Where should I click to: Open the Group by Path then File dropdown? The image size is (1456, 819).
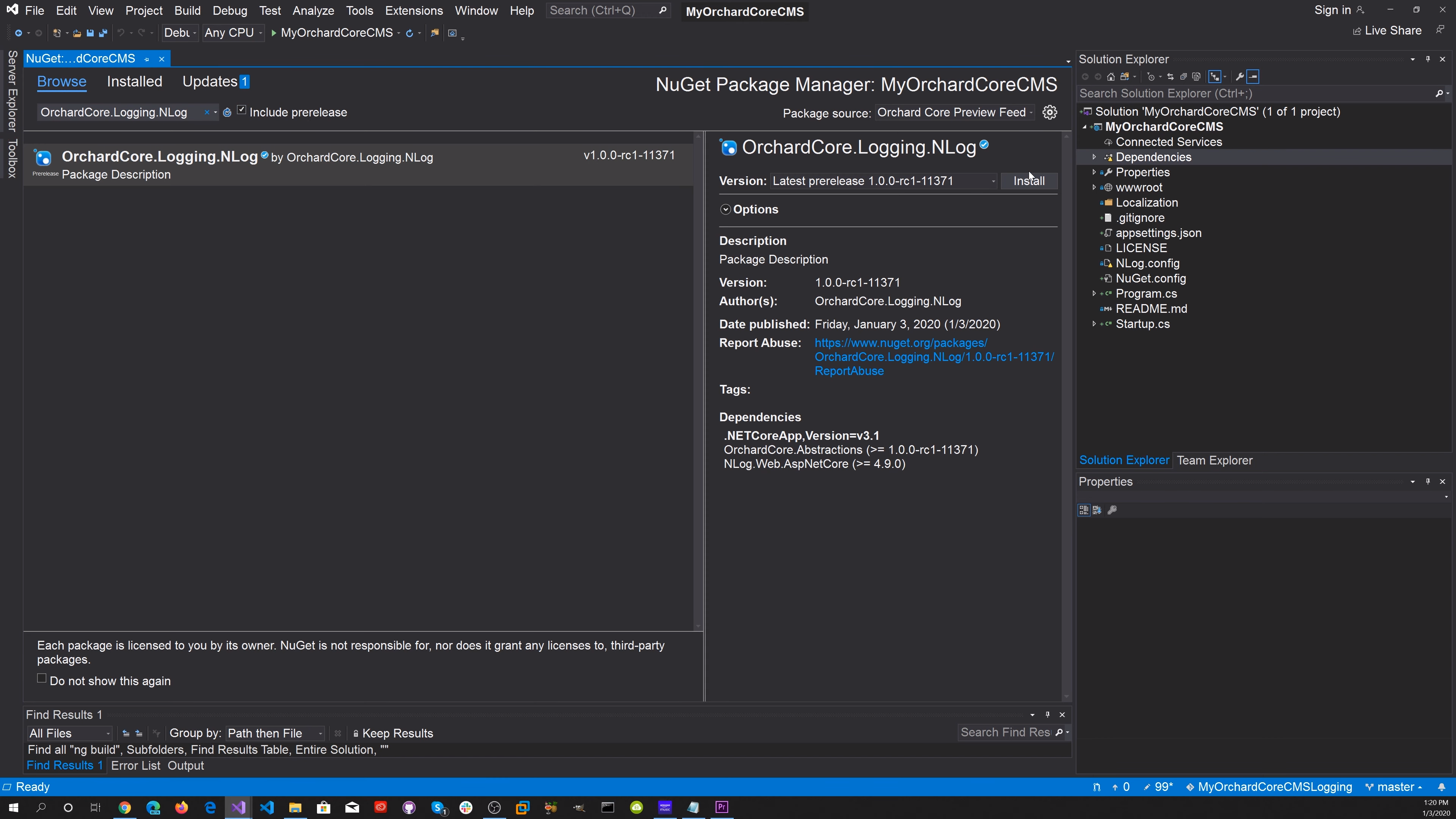click(275, 733)
